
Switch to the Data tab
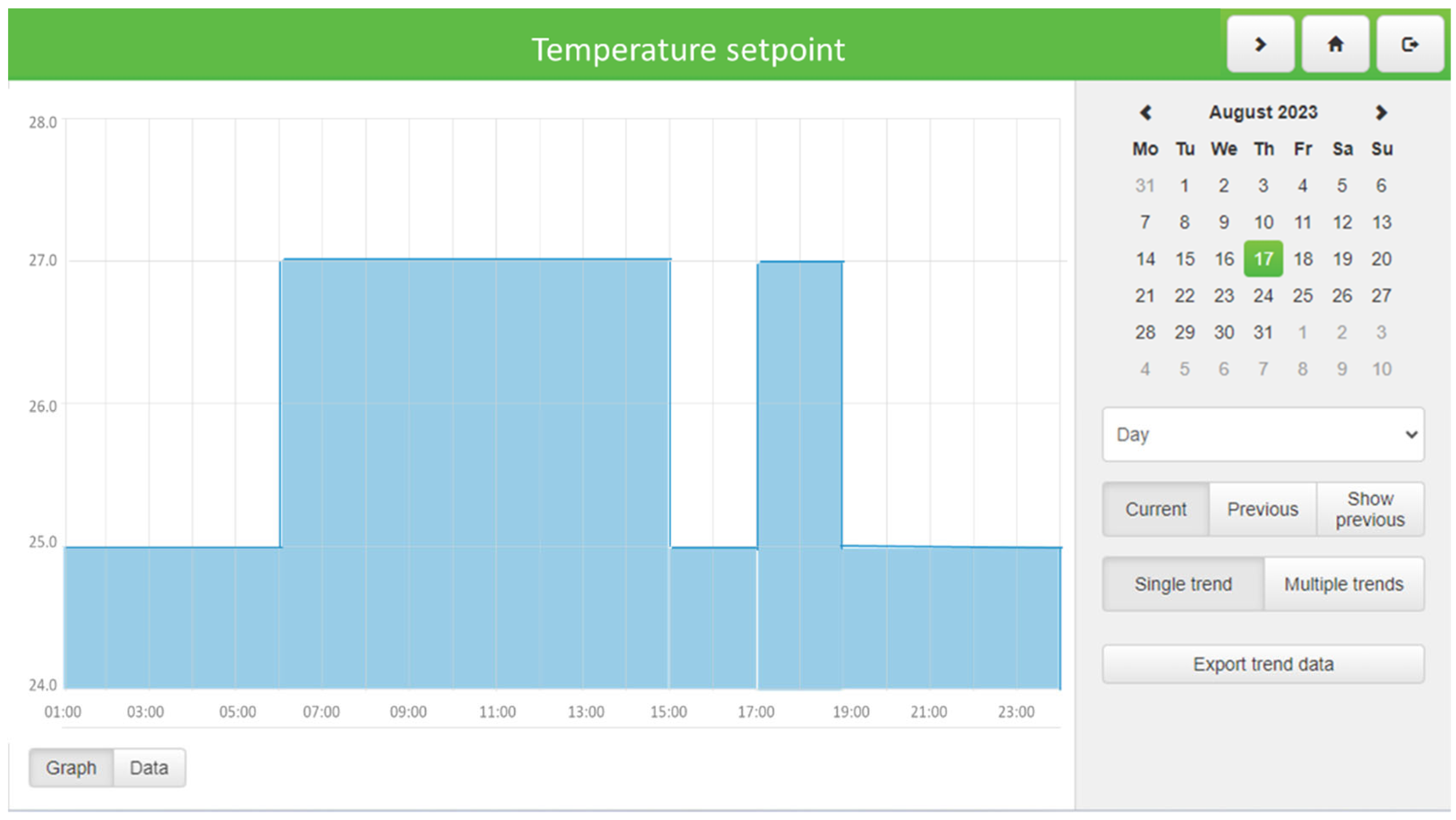point(149,768)
